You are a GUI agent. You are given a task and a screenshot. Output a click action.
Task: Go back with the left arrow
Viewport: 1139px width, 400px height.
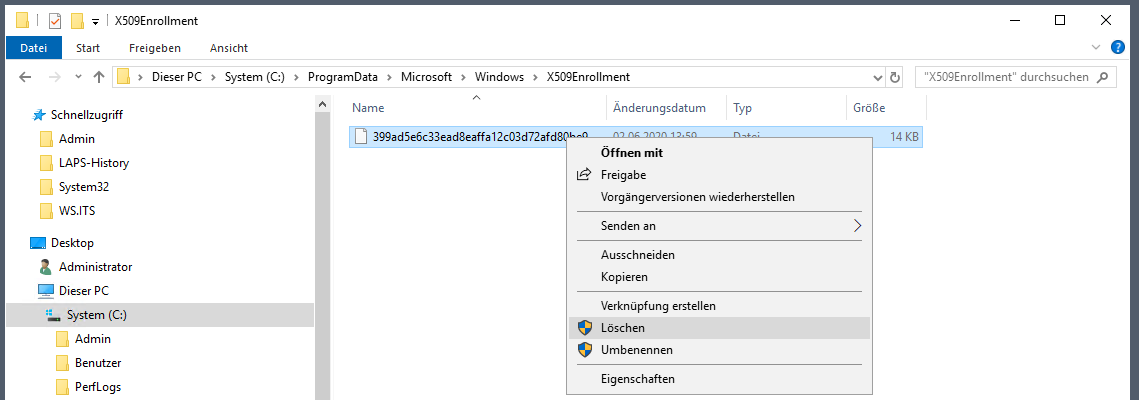25,77
